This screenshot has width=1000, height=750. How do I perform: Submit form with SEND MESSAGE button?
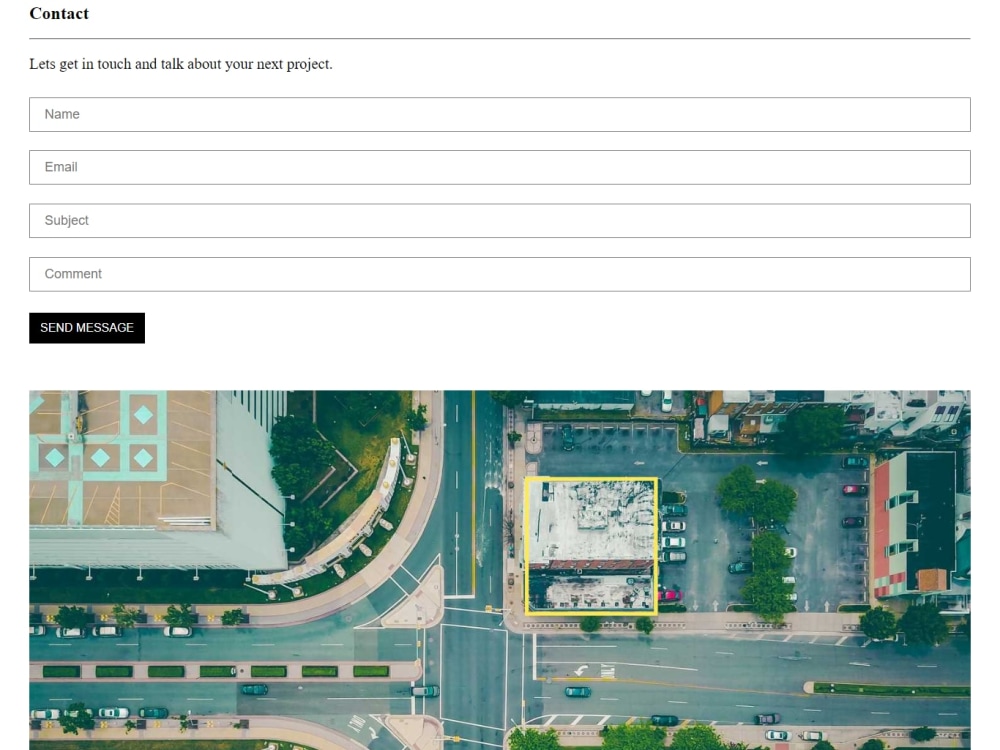click(x=87, y=328)
